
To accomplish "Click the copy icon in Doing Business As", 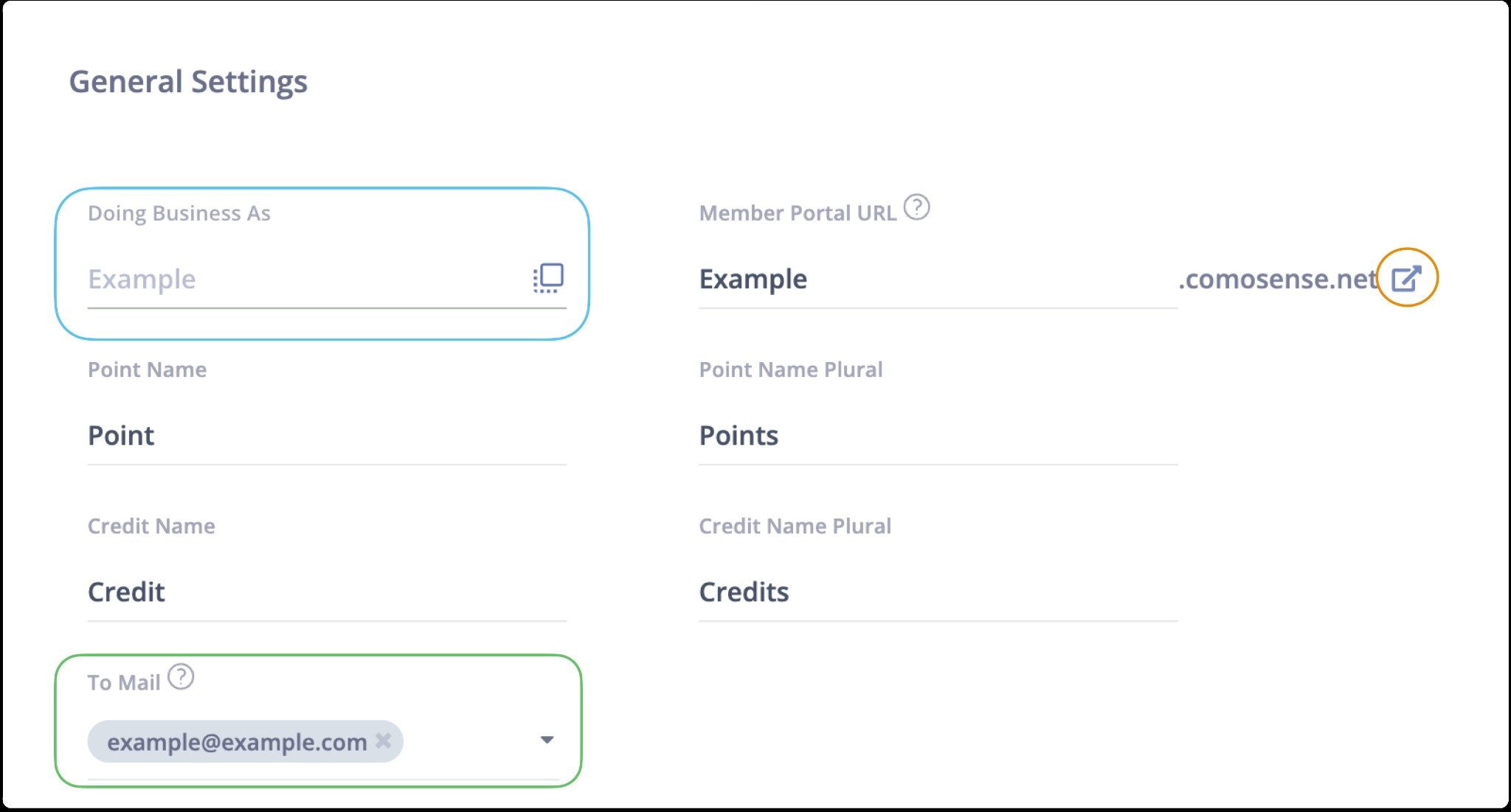I will [548, 278].
